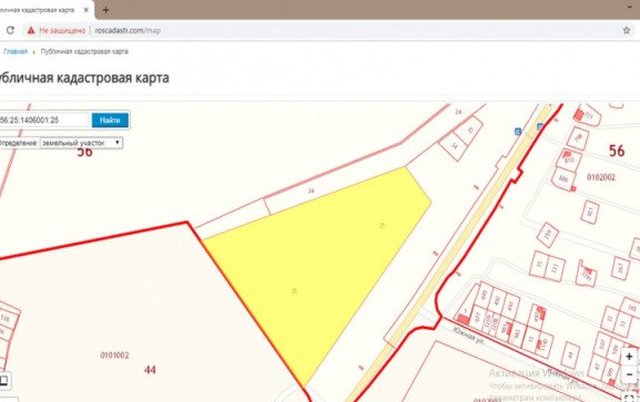Click parcel label 24 near the top
This screenshot has height=402, width=640.
(x=458, y=111)
